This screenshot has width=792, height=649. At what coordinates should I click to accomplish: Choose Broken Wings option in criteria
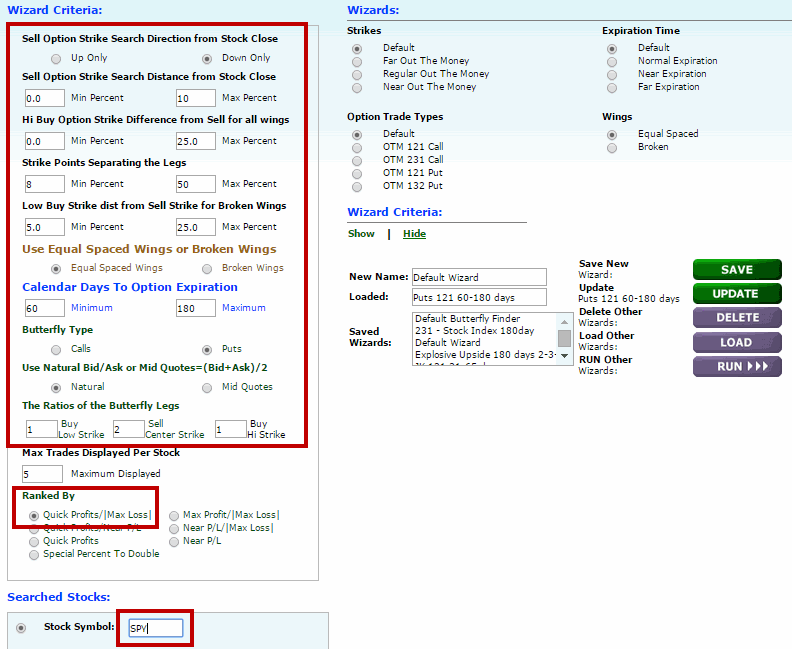click(x=207, y=269)
